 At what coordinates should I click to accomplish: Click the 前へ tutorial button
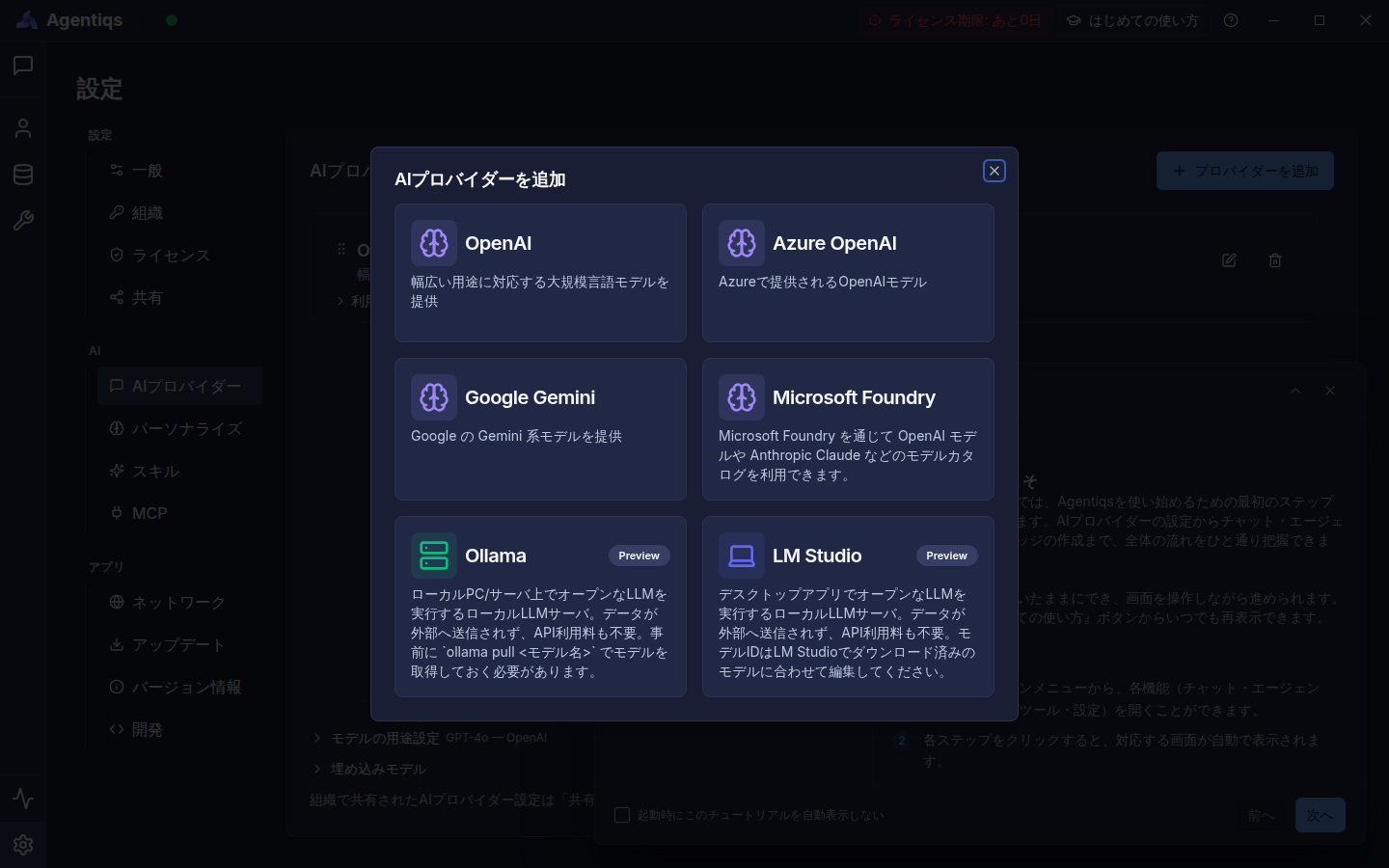click(x=1262, y=815)
